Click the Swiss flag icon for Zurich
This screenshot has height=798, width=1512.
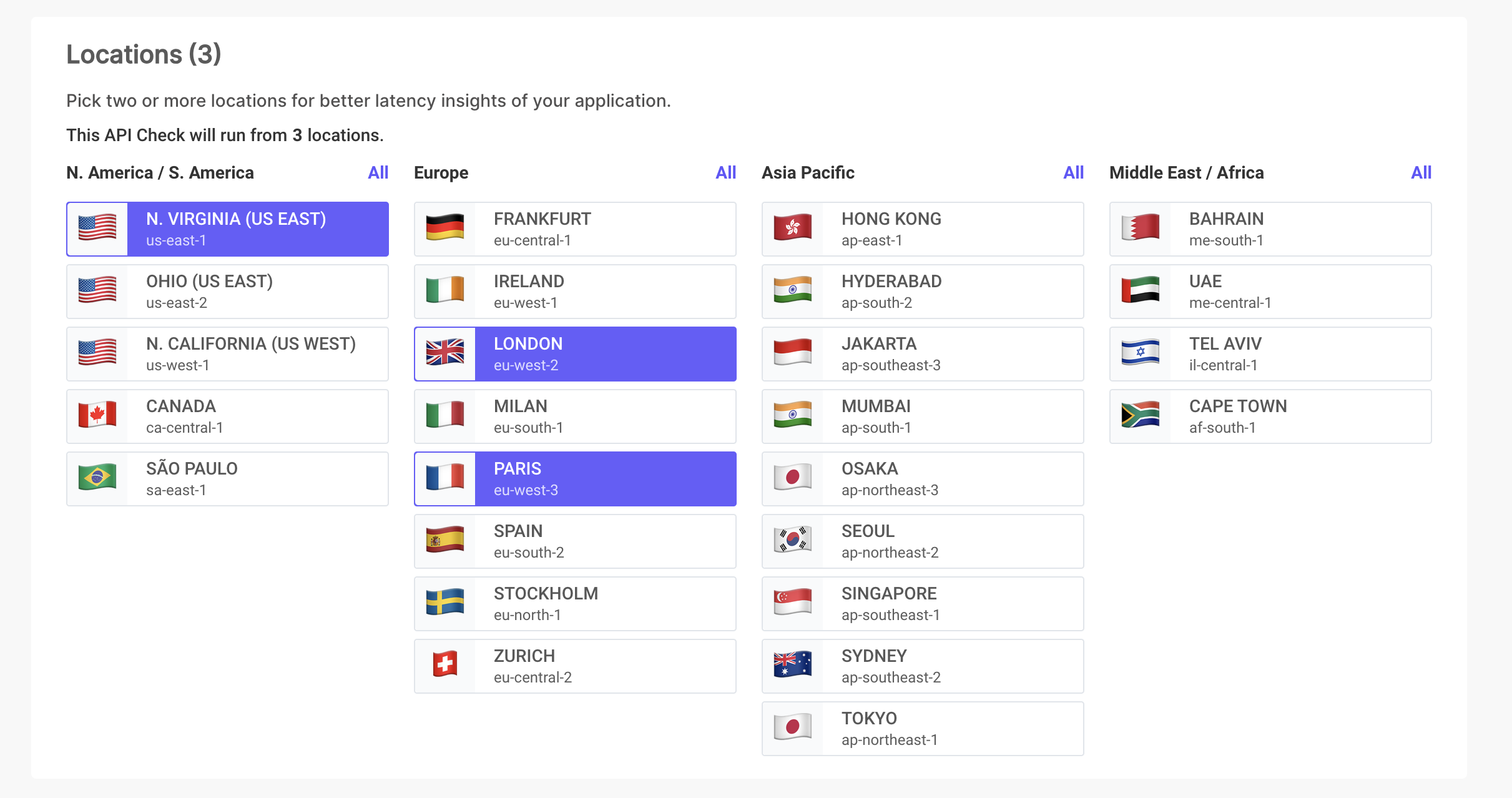pos(444,666)
